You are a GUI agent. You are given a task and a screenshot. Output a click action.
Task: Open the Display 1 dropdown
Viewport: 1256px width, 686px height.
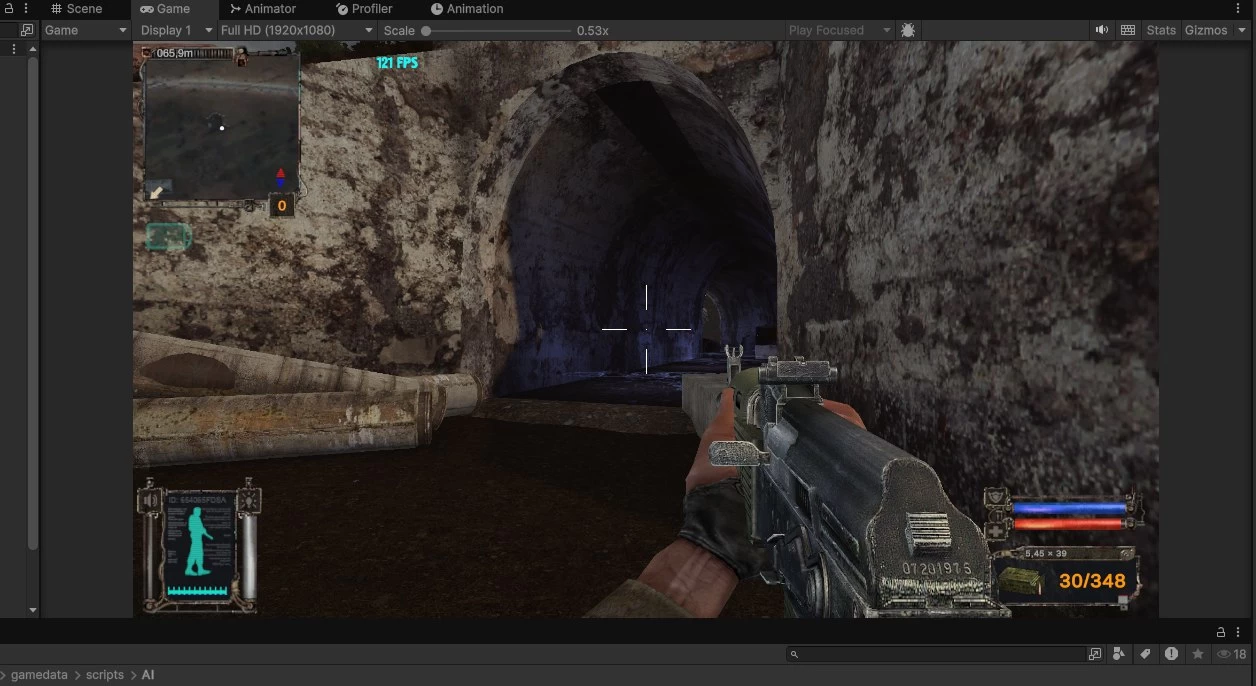(x=174, y=30)
